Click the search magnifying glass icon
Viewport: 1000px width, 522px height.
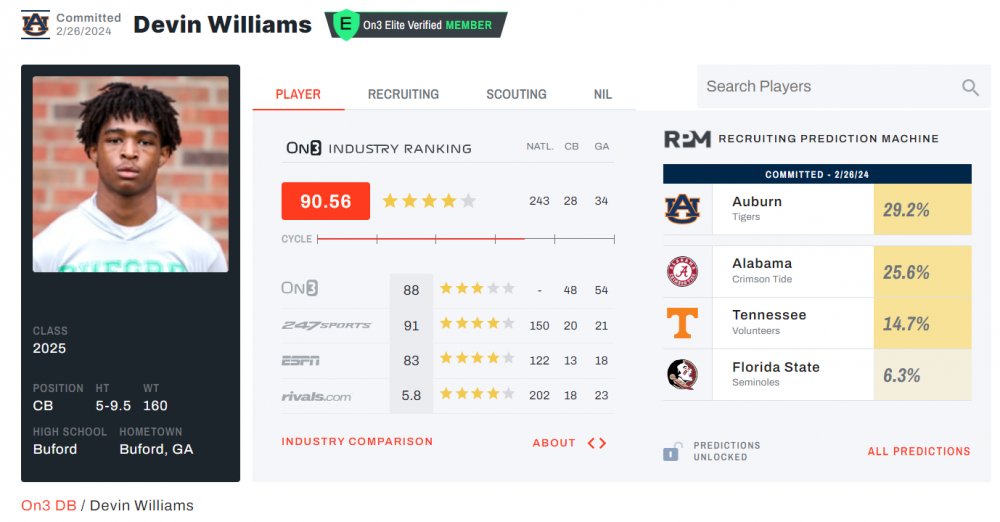point(970,87)
